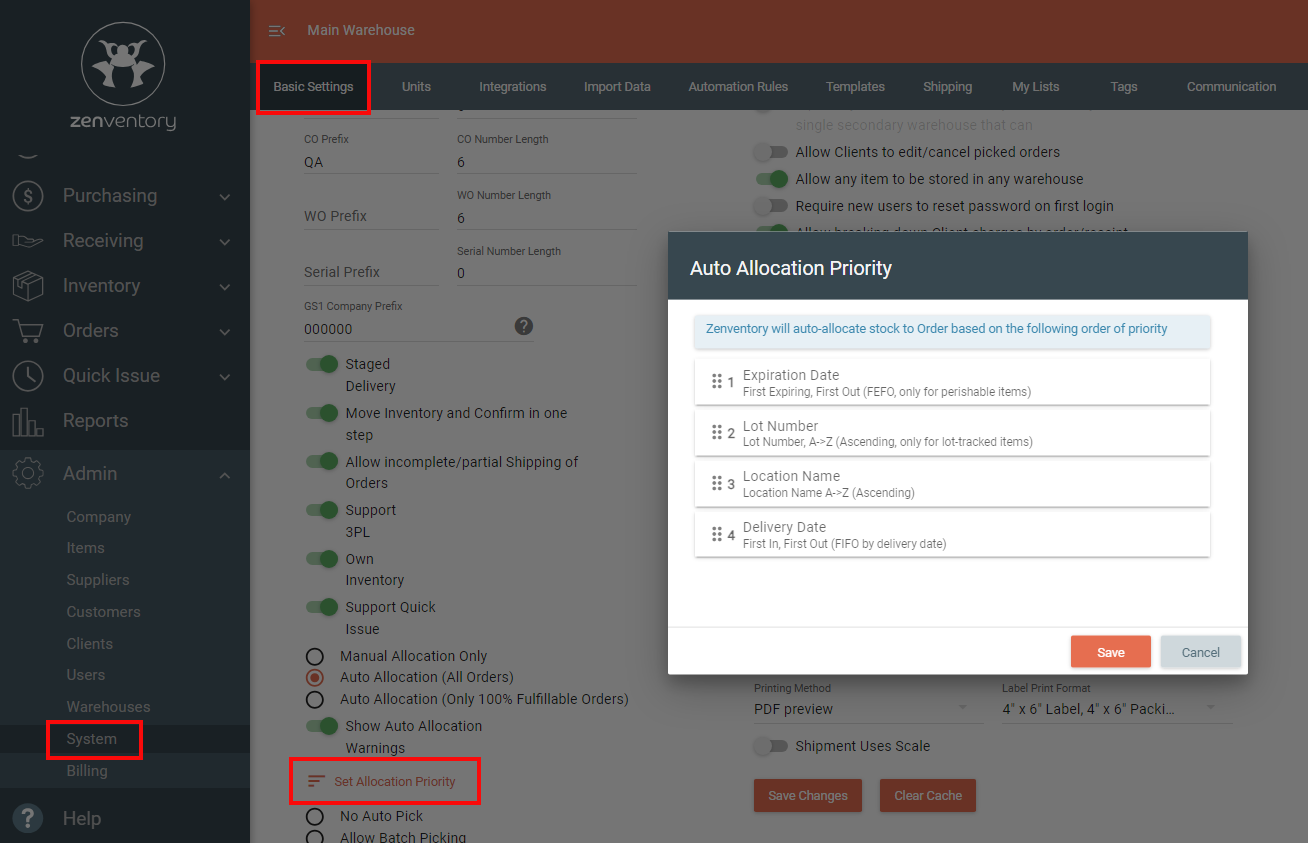Image resolution: width=1308 pixels, height=843 pixels.
Task: Click the GS1 Company Prefix help icon
Action: point(523,325)
